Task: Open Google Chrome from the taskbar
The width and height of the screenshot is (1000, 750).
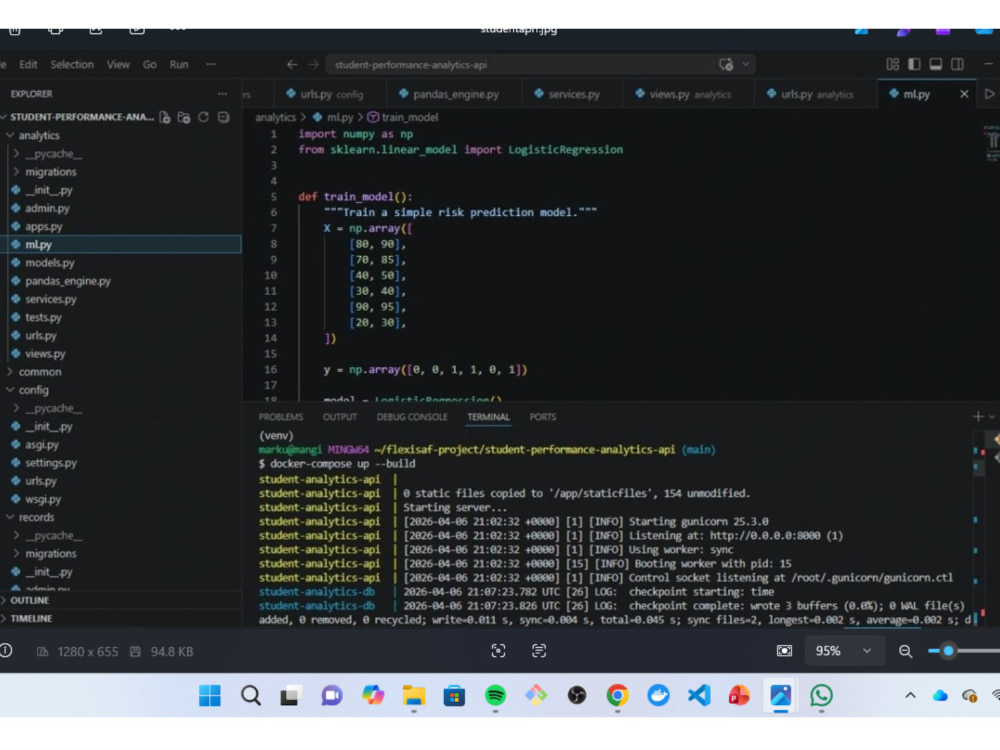Action: point(617,695)
